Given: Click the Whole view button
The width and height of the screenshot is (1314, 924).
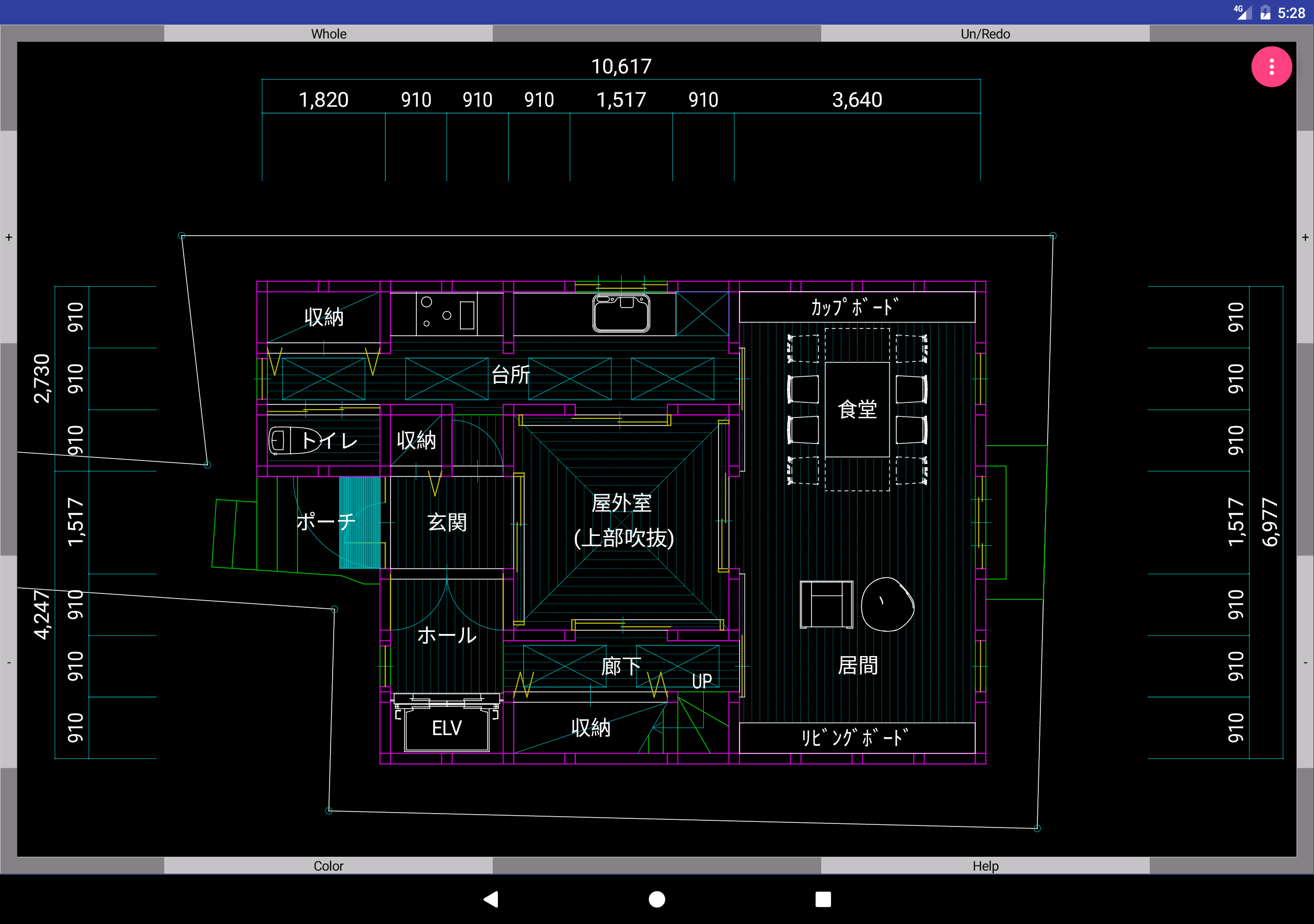Looking at the screenshot, I should tap(328, 34).
